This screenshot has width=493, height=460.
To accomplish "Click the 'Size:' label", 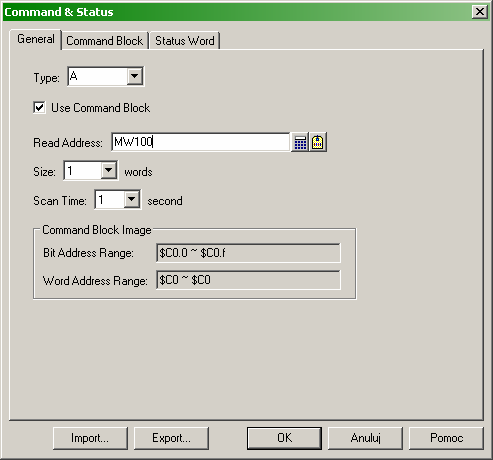I will point(44,172).
